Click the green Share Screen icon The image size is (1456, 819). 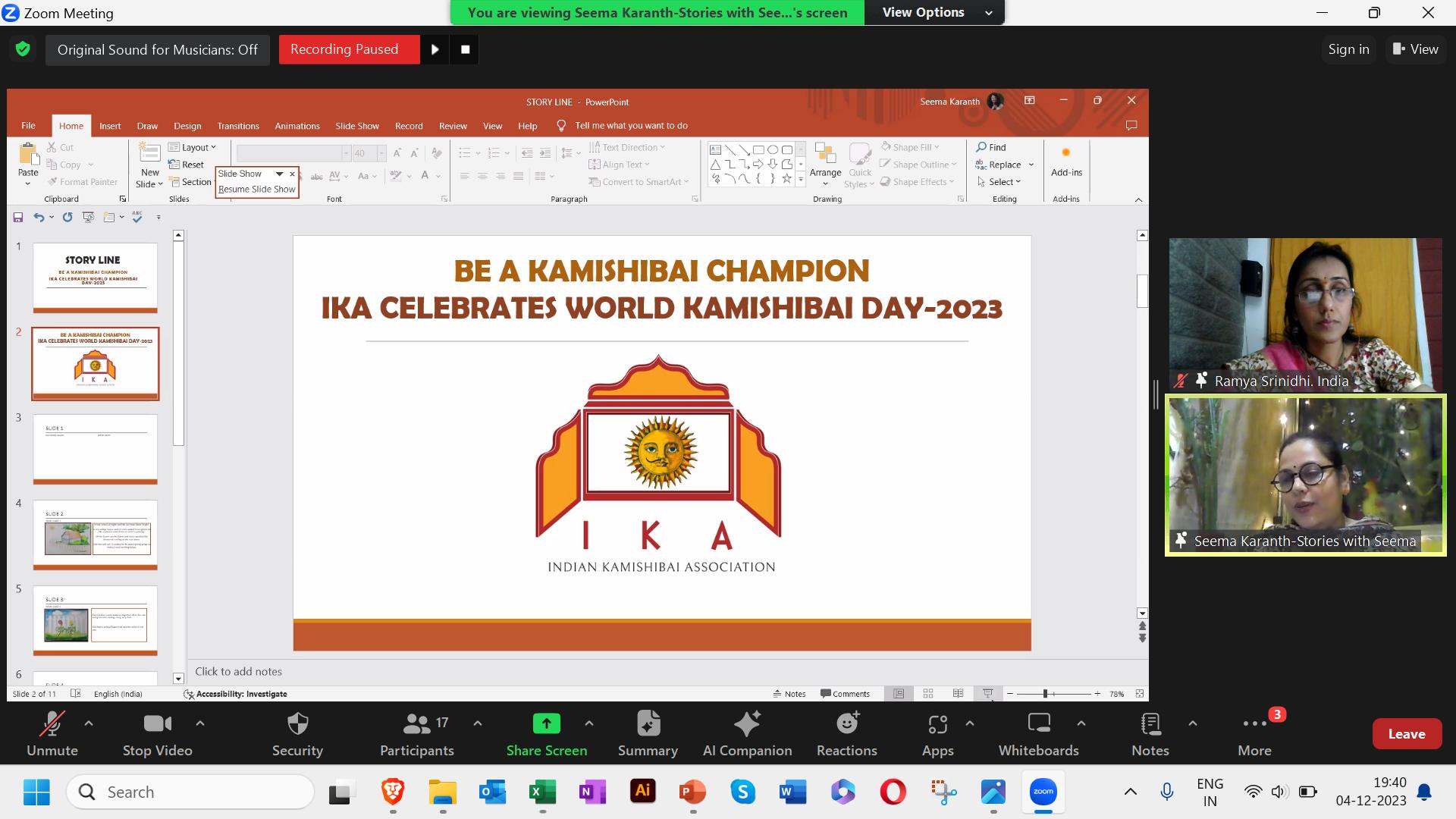(546, 724)
